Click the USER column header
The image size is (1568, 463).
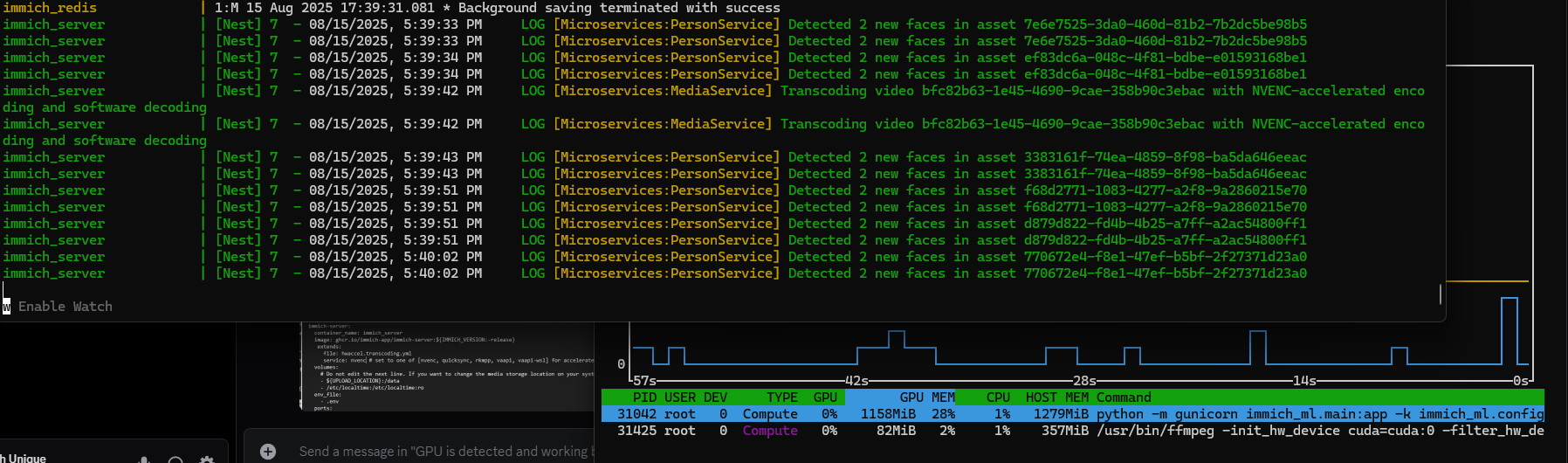point(680,397)
